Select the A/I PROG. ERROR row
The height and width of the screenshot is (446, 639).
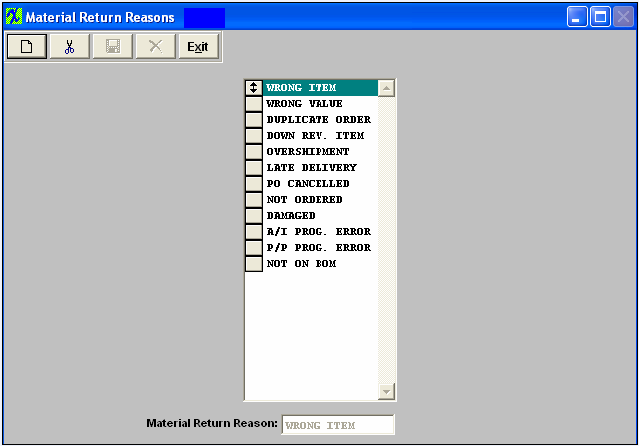coord(320,232)
